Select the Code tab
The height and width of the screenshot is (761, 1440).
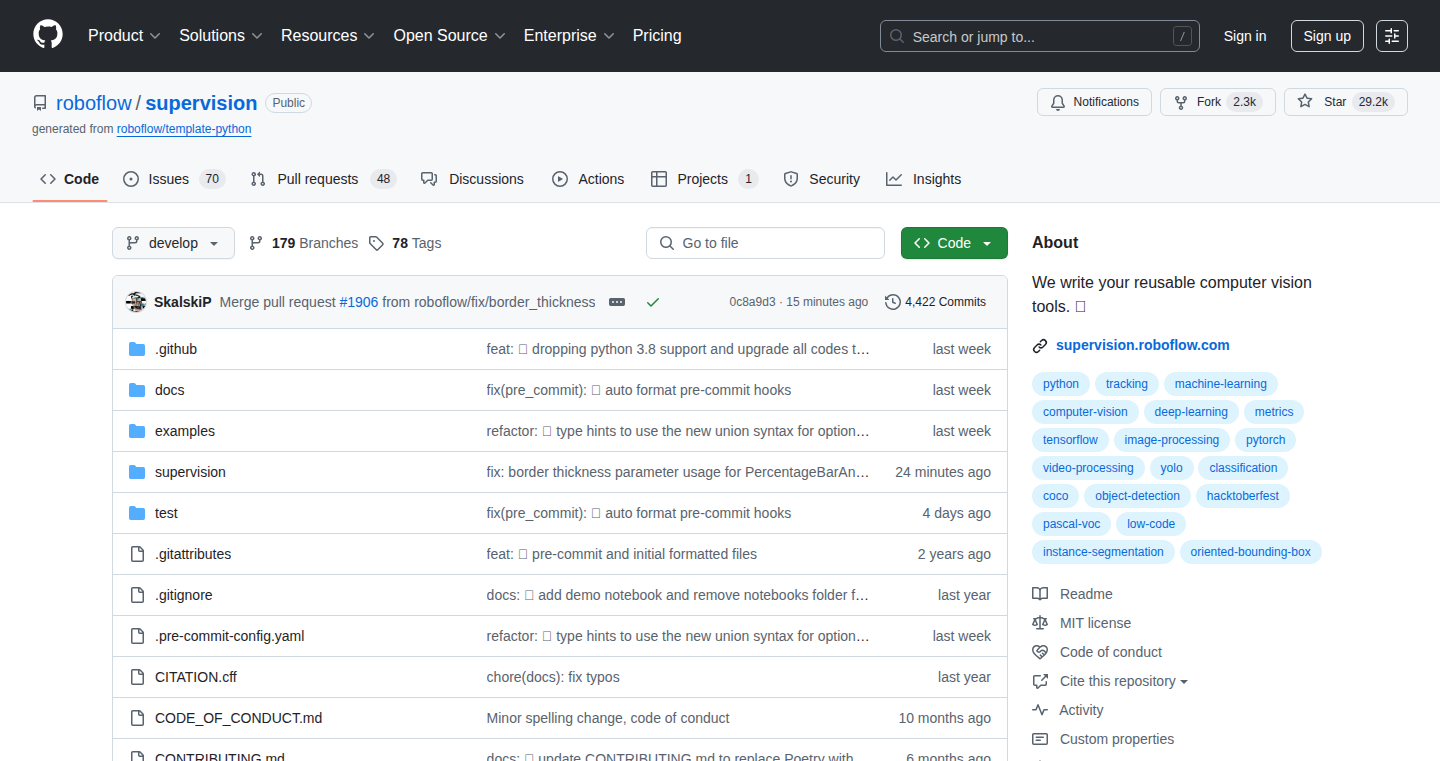click(69, 179)
